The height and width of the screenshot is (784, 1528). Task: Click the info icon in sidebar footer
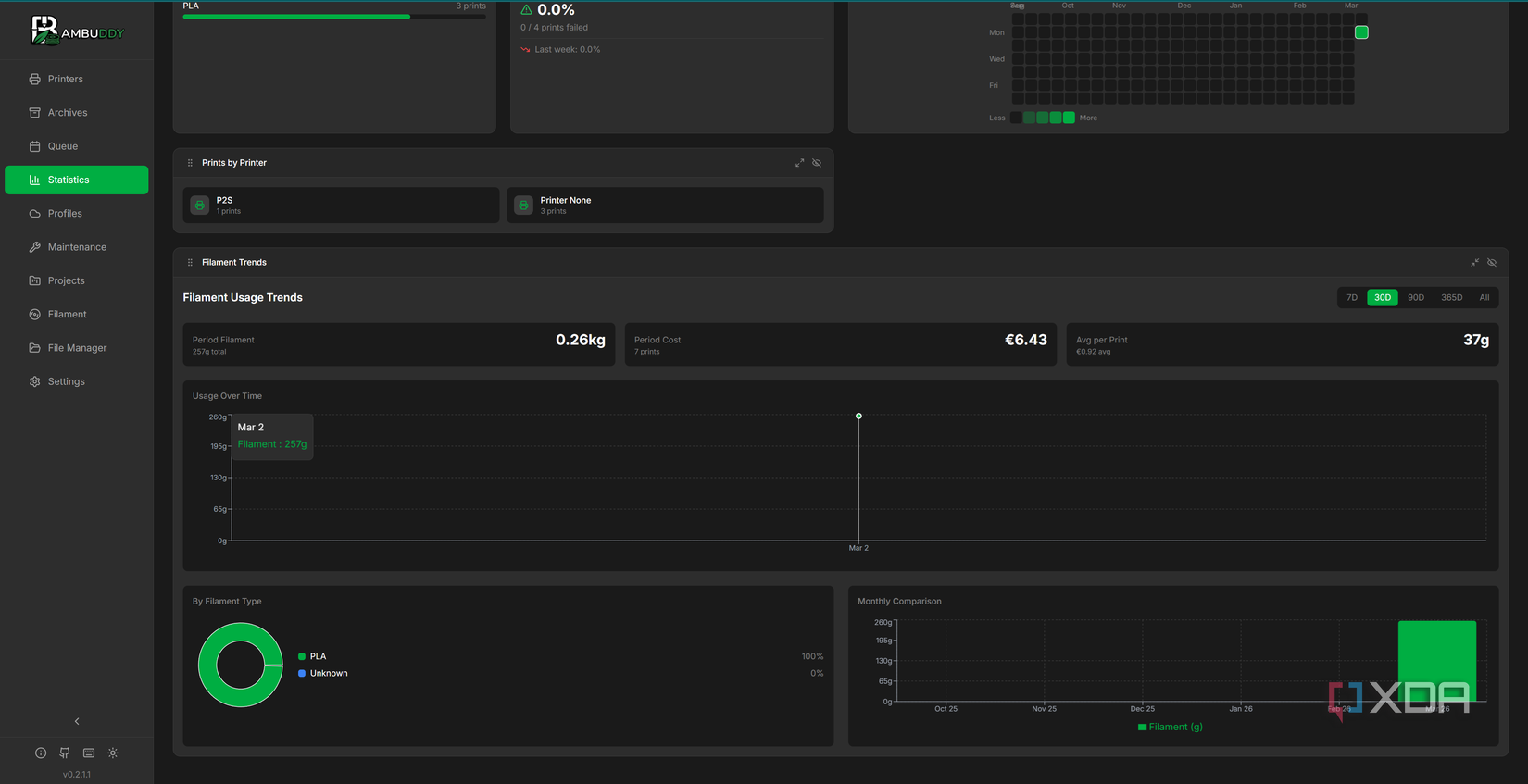tap(41, 753)
